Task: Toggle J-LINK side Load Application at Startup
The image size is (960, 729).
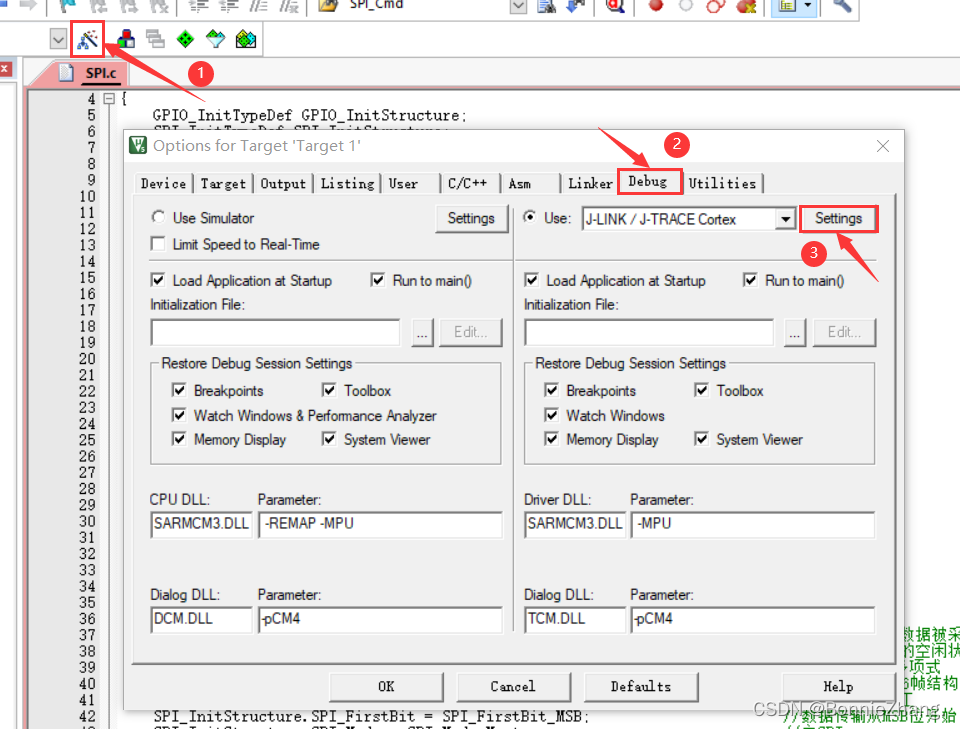Action: point(531,280)
